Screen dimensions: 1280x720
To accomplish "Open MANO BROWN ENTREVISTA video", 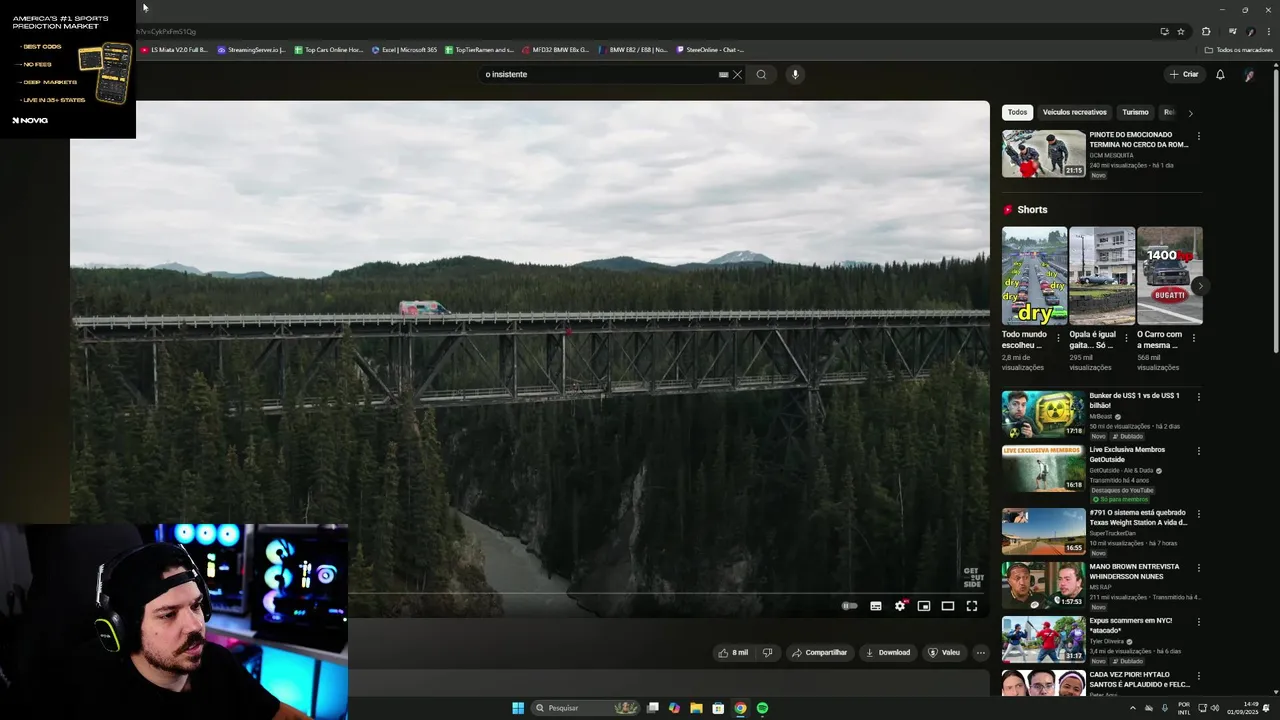I will pos(1044,585).
